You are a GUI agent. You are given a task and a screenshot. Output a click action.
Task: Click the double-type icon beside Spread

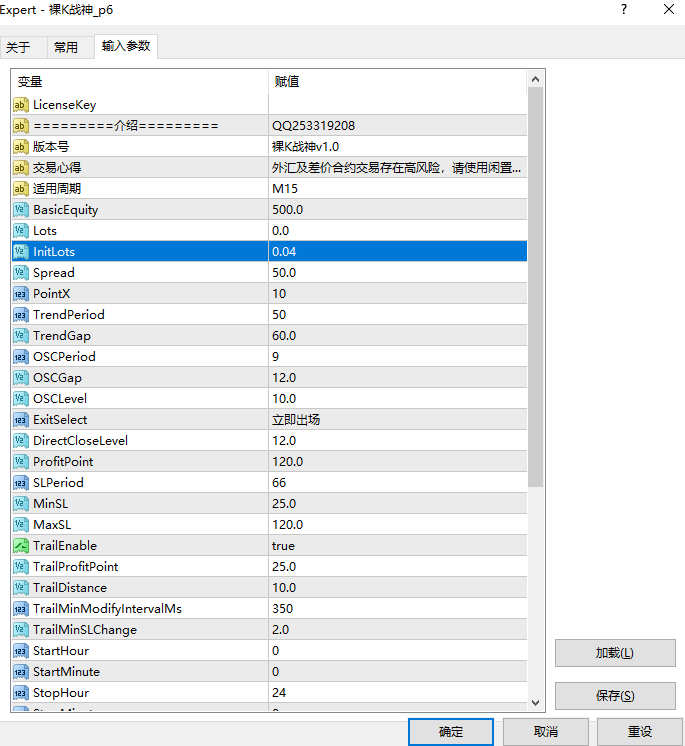tap(20, 273)
